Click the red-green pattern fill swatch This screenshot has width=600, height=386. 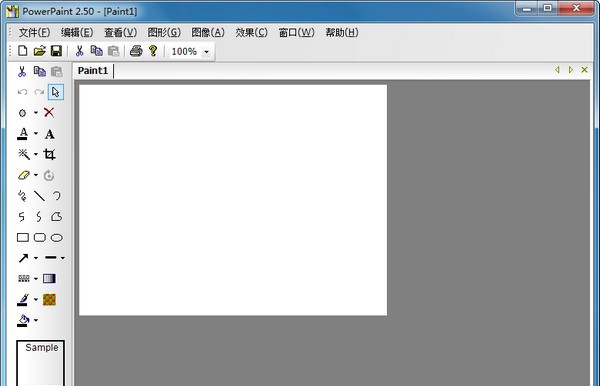pos(49,300)
